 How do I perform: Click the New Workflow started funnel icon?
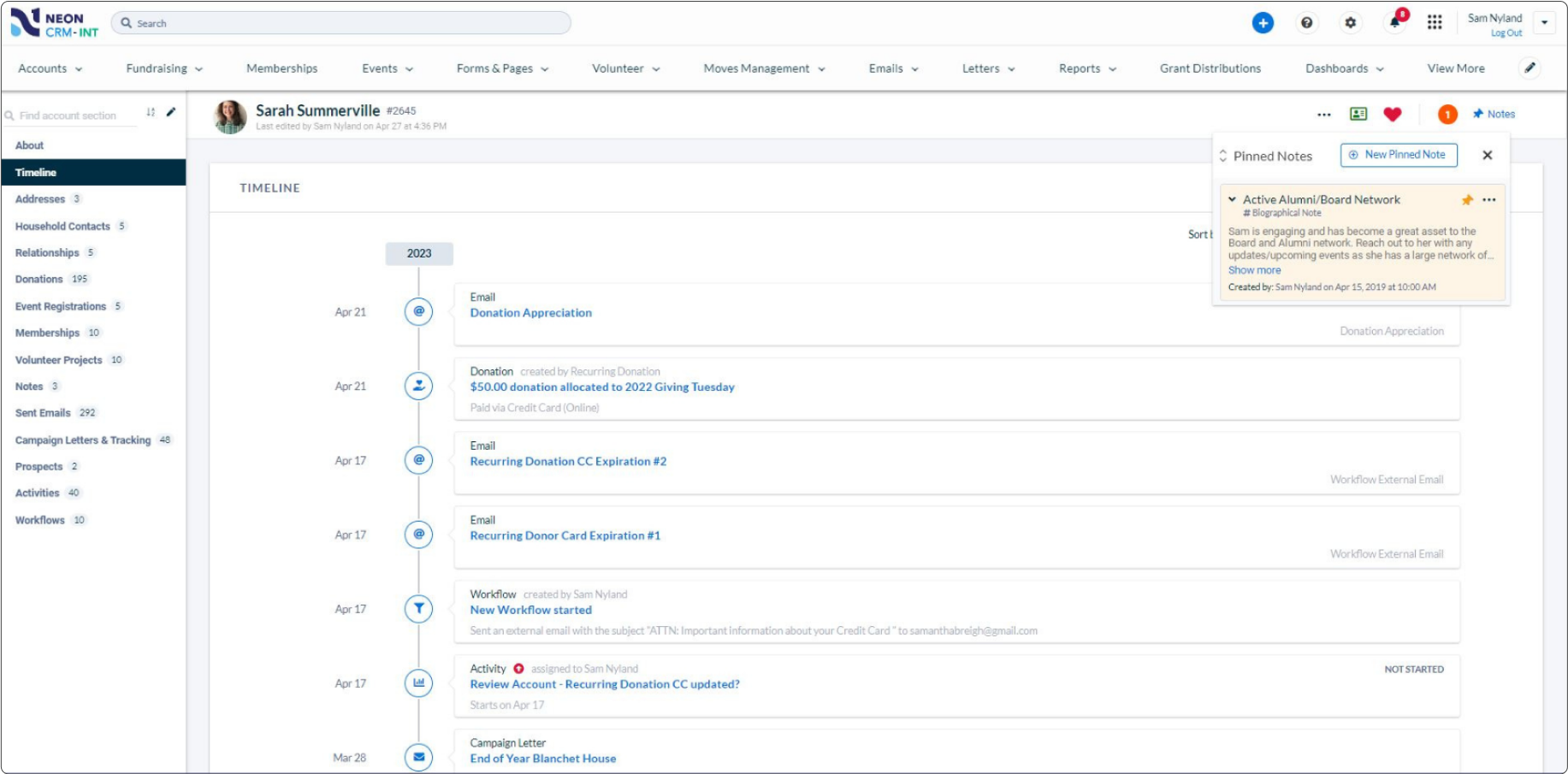(x=419, y=609)
